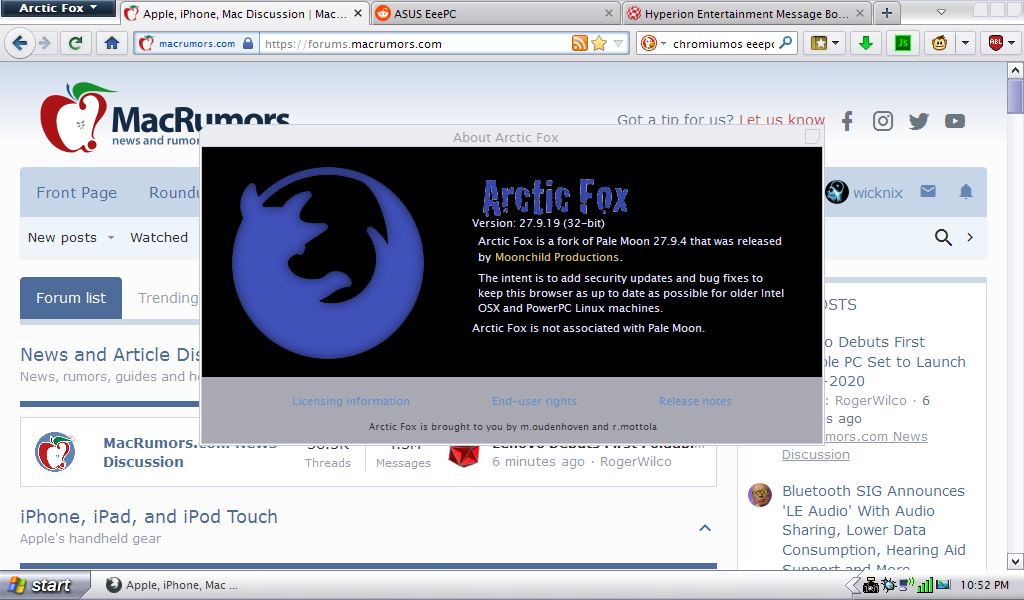Open the Watched menu item
The image size is (1024, 600).
(159, 237)
